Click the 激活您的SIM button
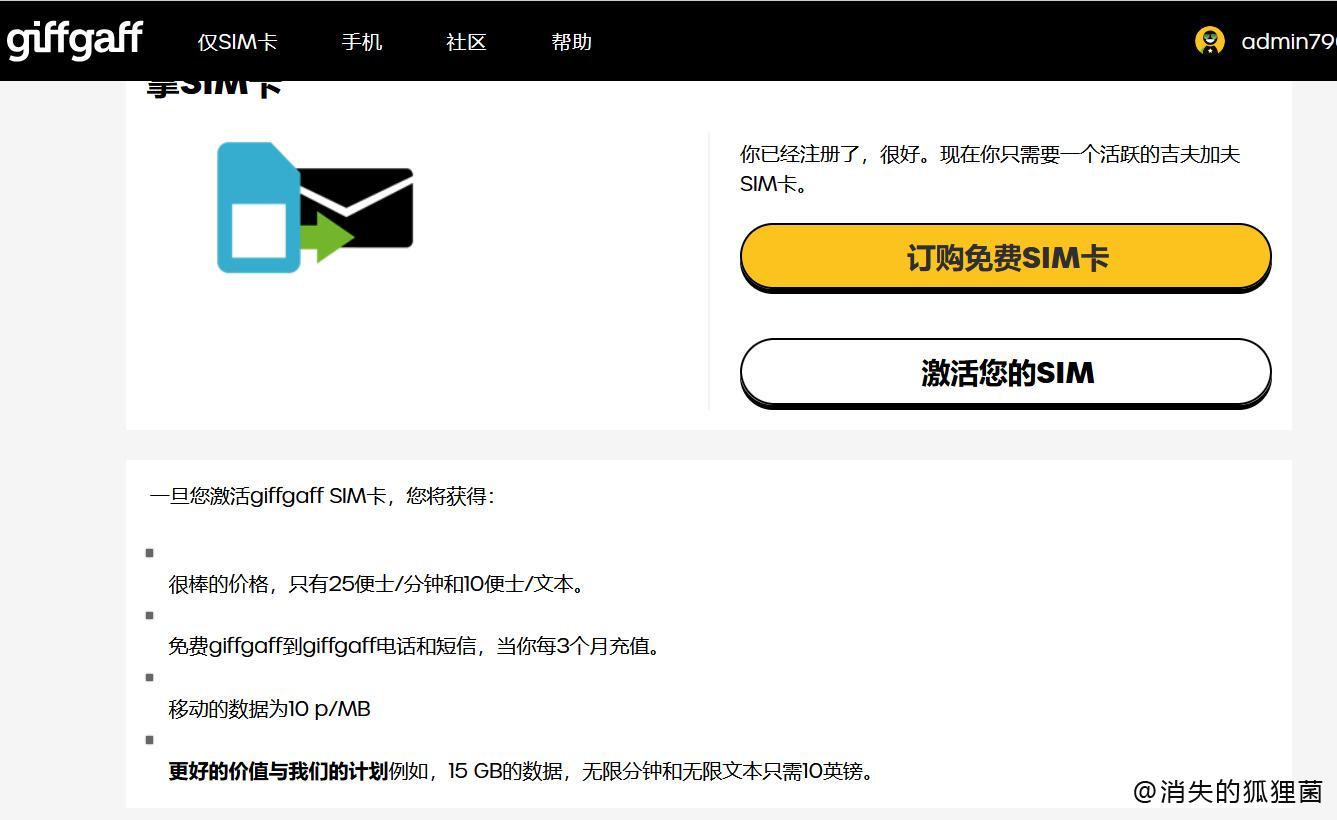The height and width of the screenshot is (820, 1337). (x=1005, y=372)
